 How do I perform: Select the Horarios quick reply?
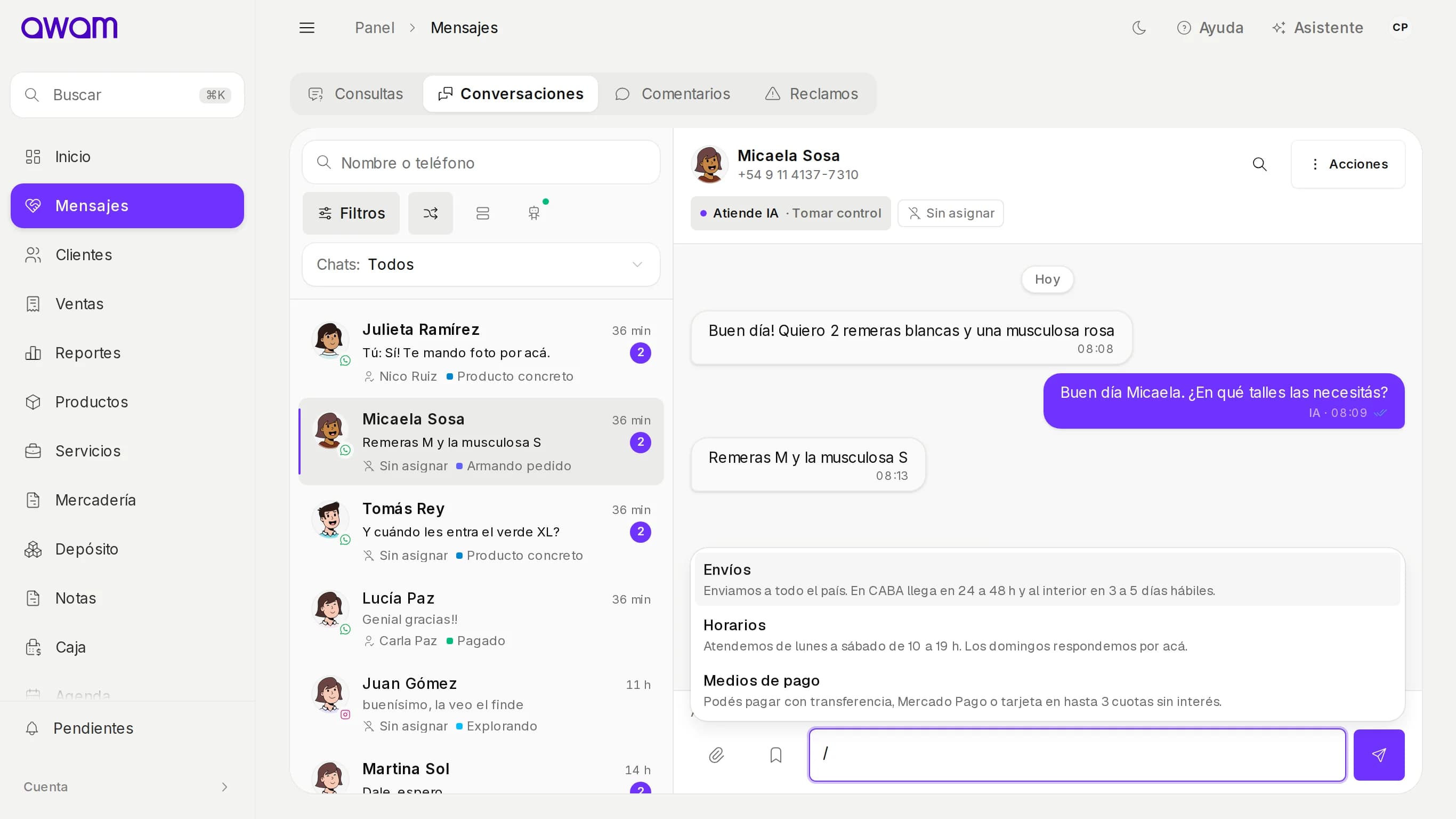pos(1047,635)
